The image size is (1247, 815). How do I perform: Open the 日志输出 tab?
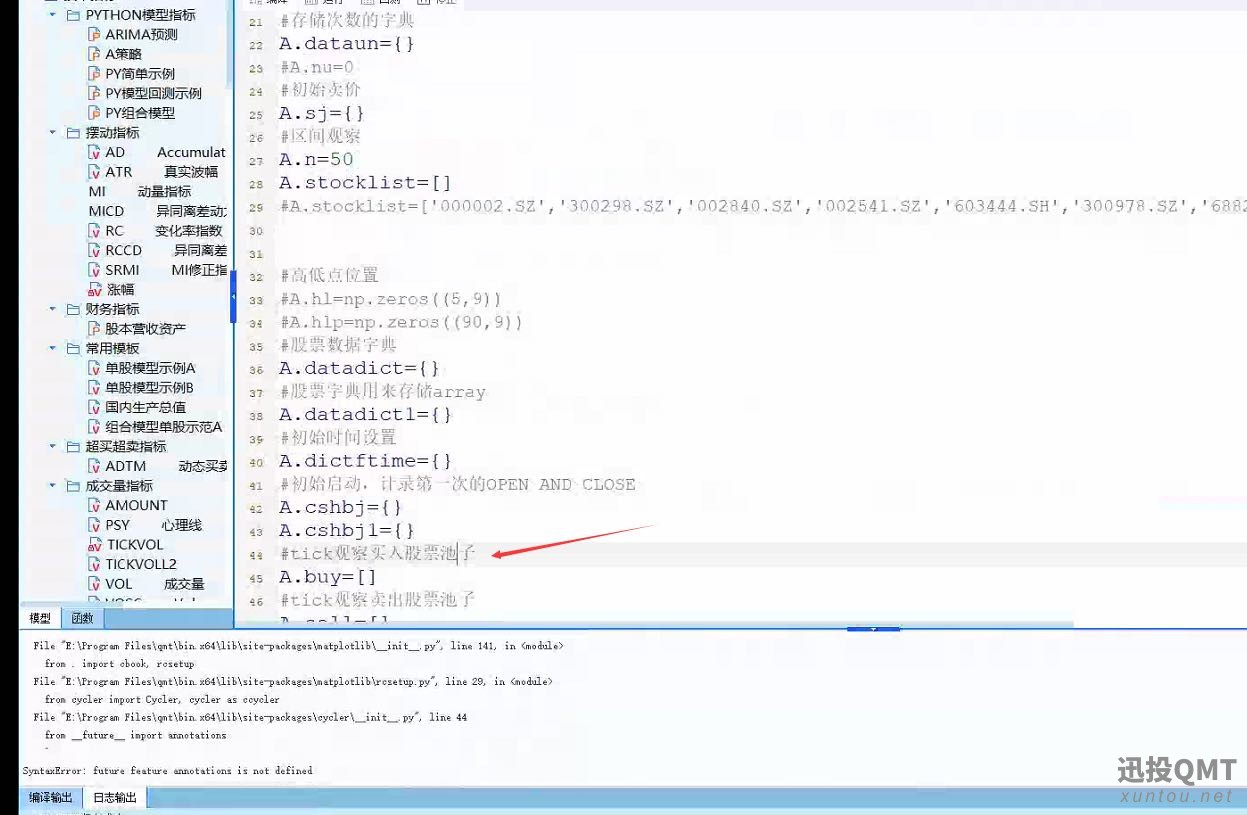coord(115,797)
